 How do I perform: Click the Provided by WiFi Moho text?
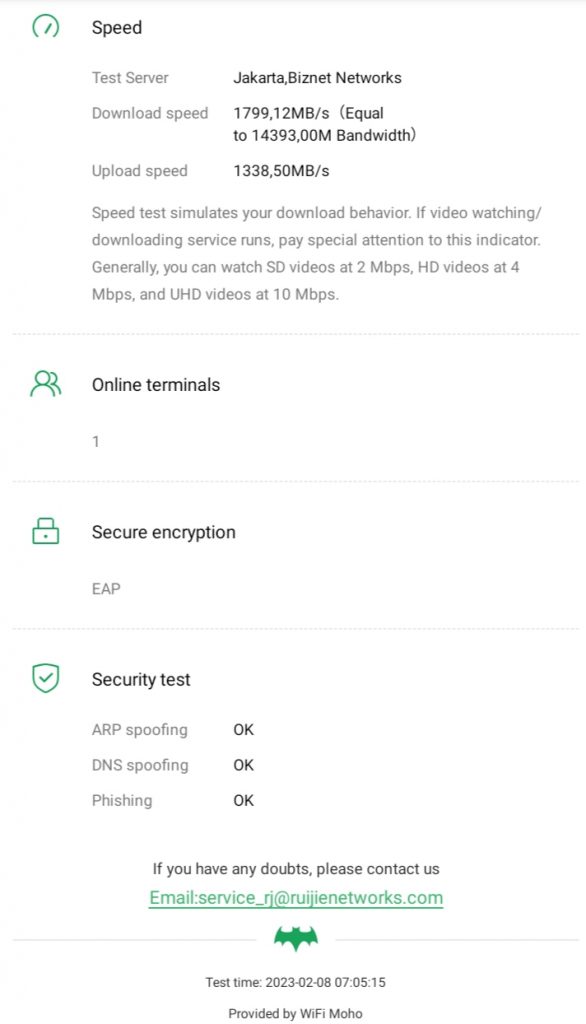[295, 1014]
